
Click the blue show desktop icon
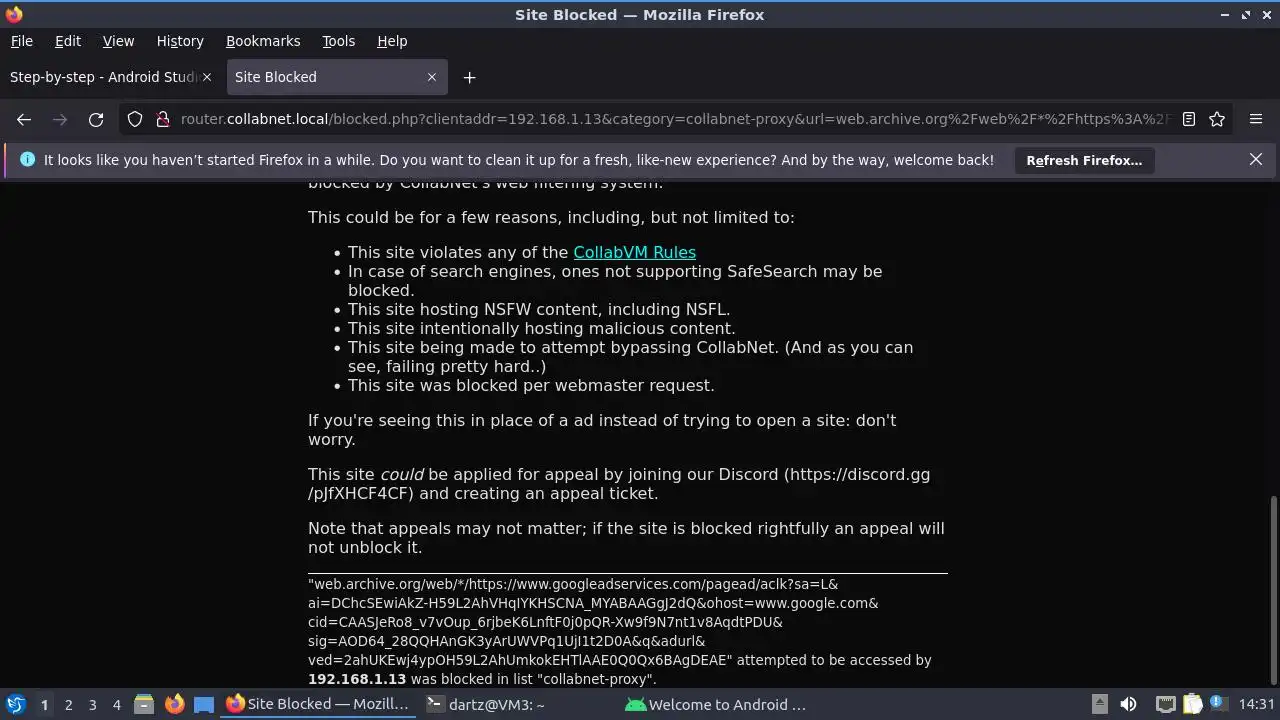[x=204, y=704]
